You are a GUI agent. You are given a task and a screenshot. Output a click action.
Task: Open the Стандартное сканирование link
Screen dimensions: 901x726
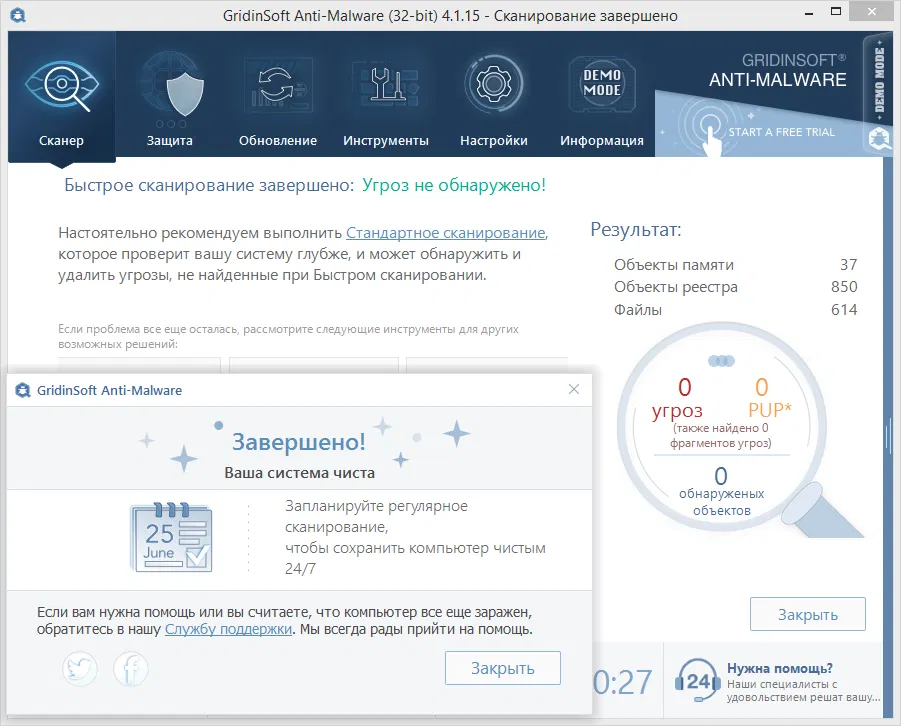(445, 233)
